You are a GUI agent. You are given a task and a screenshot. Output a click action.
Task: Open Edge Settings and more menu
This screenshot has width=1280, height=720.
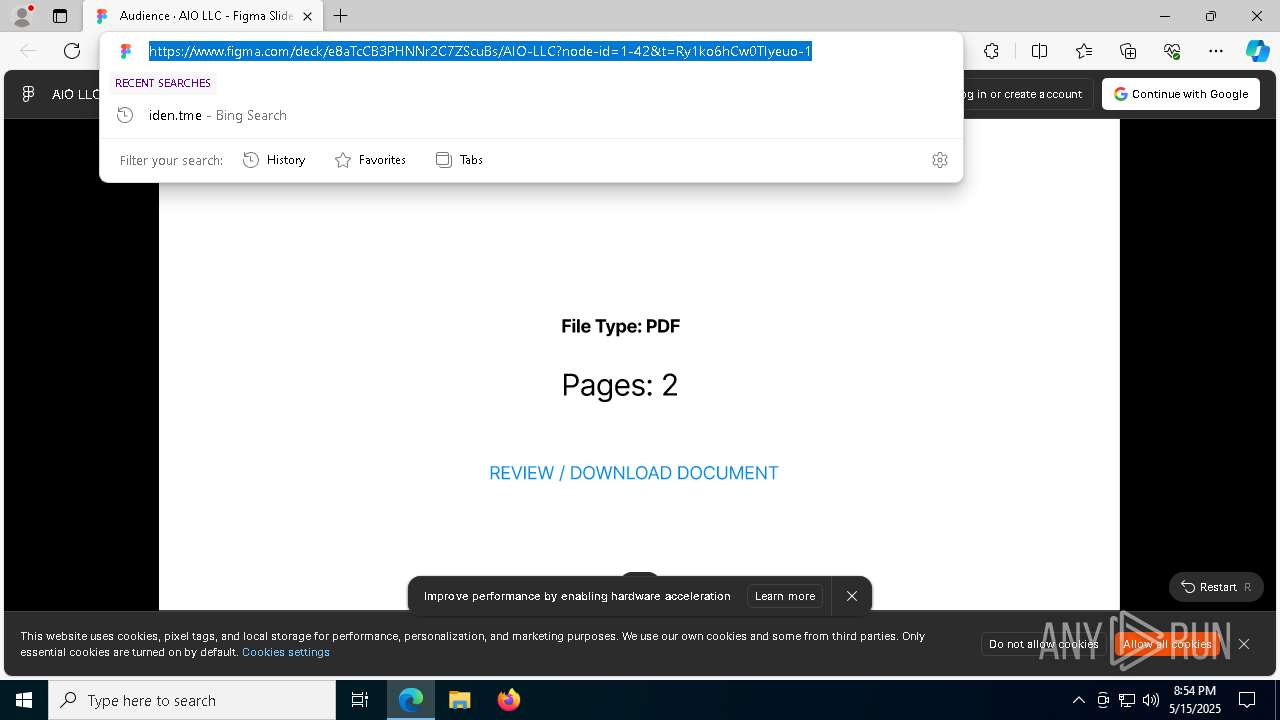click(1216, 51)
